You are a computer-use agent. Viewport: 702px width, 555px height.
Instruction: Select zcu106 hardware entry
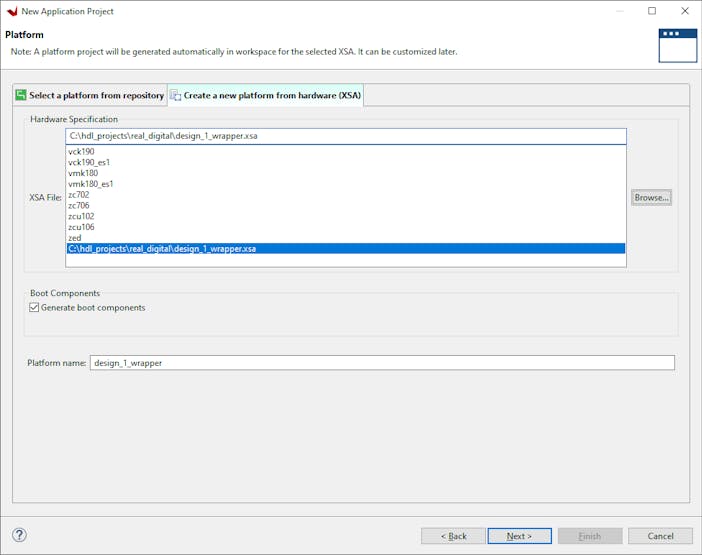(x=346, y=227)
